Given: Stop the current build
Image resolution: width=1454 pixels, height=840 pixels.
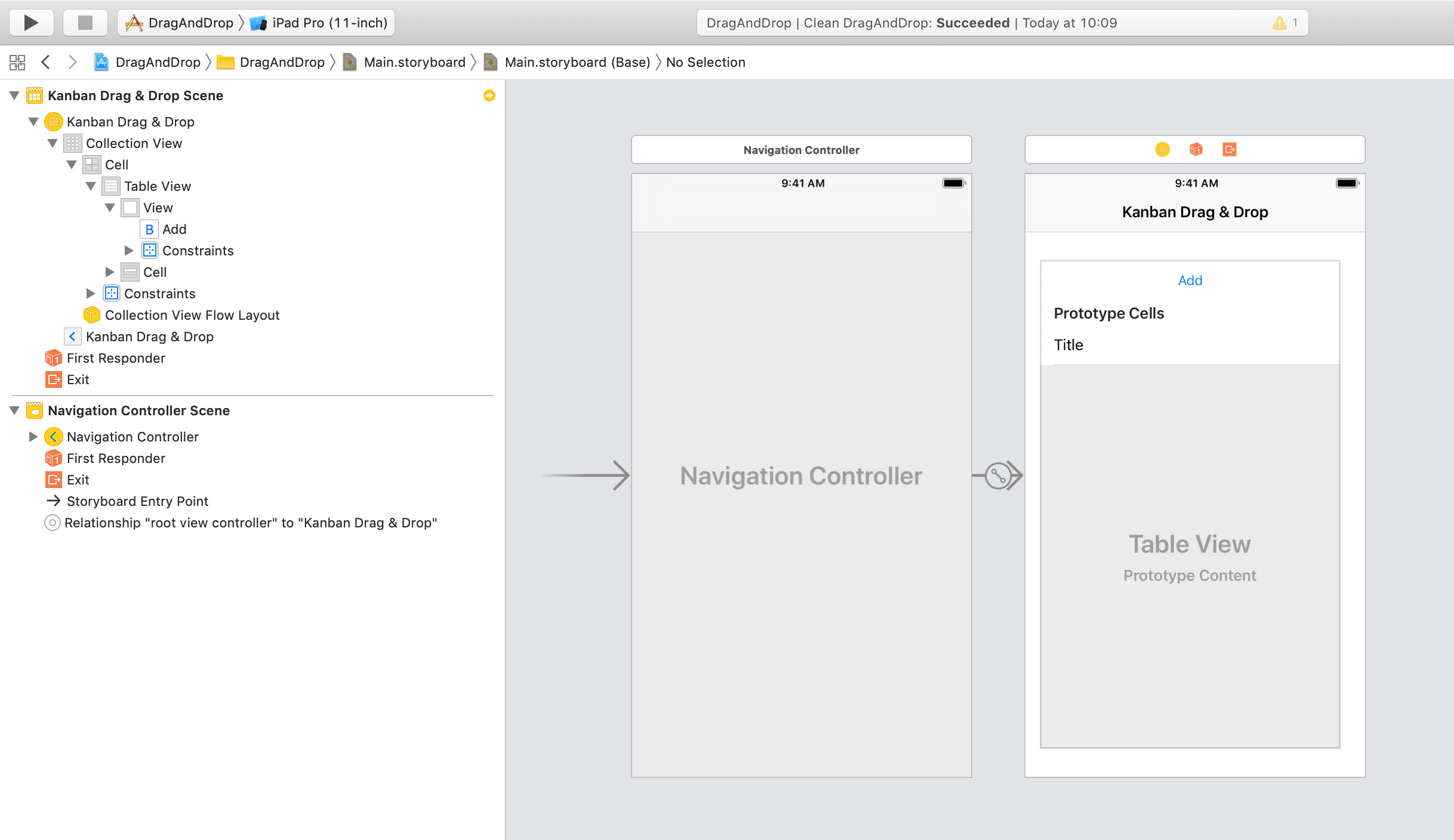Looking at the screenshot, I should pos(85,23).
